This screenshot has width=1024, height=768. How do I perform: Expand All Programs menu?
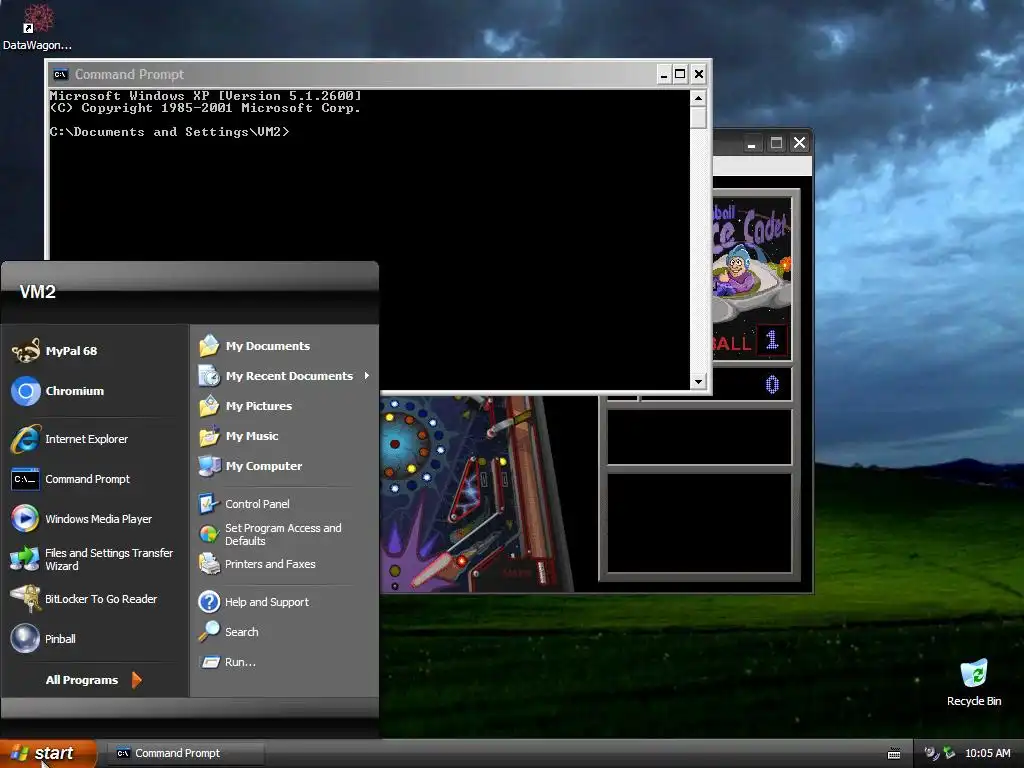click(93, 680)
